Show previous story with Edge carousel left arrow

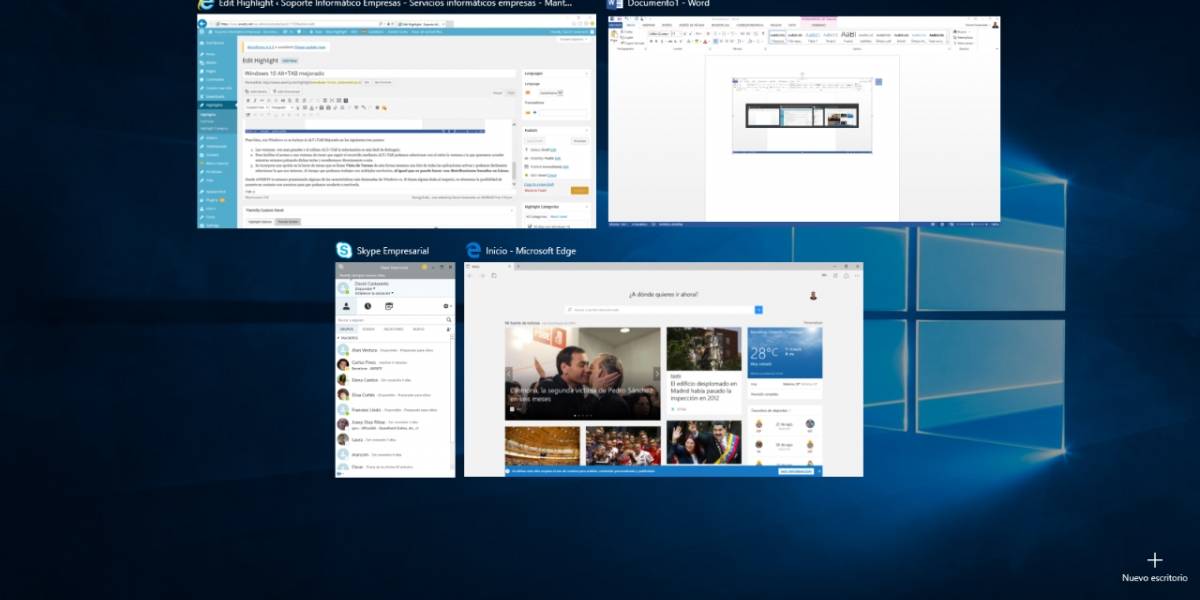coord(511,374)
